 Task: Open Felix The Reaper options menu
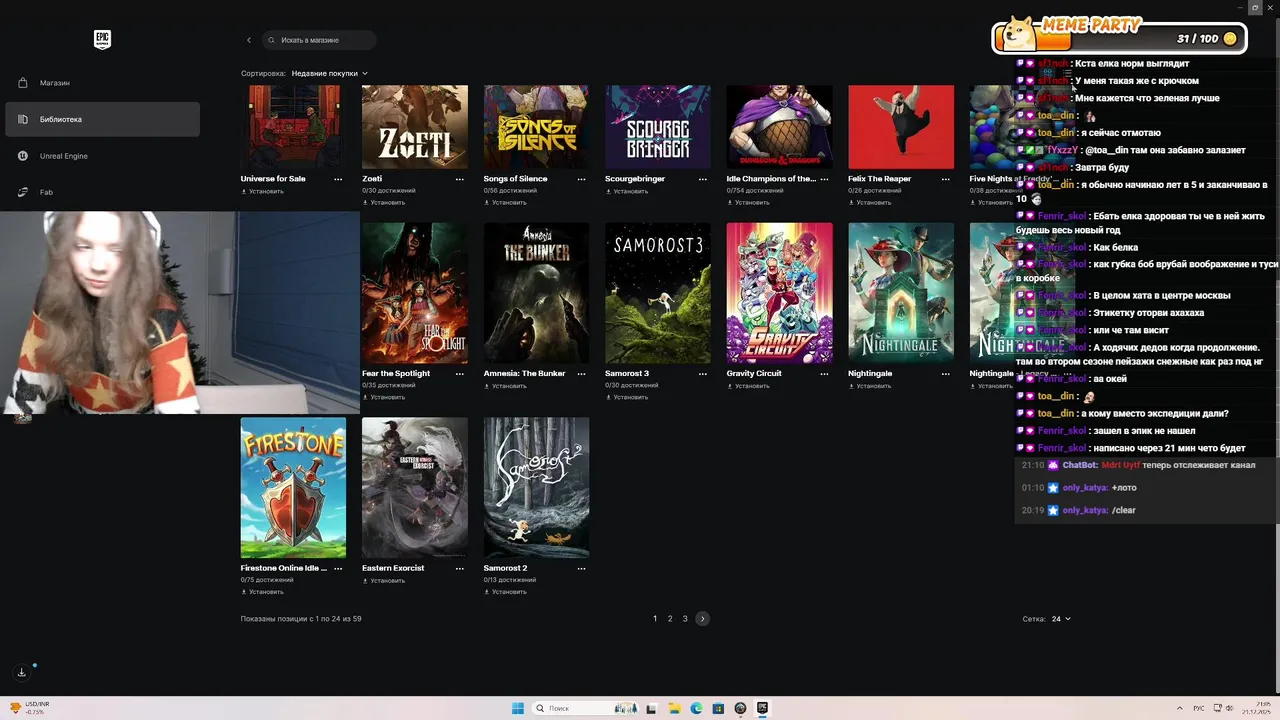coord(946,179)
